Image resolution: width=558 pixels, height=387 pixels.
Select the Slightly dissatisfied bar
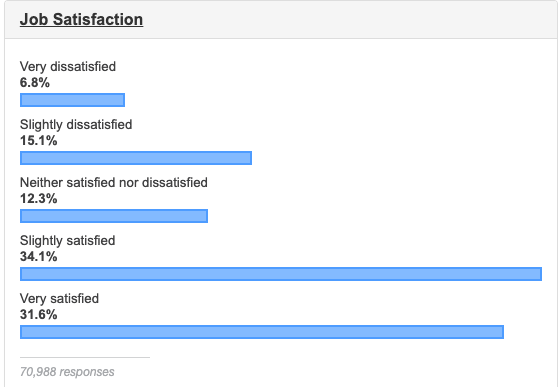(x=136, y=158)
